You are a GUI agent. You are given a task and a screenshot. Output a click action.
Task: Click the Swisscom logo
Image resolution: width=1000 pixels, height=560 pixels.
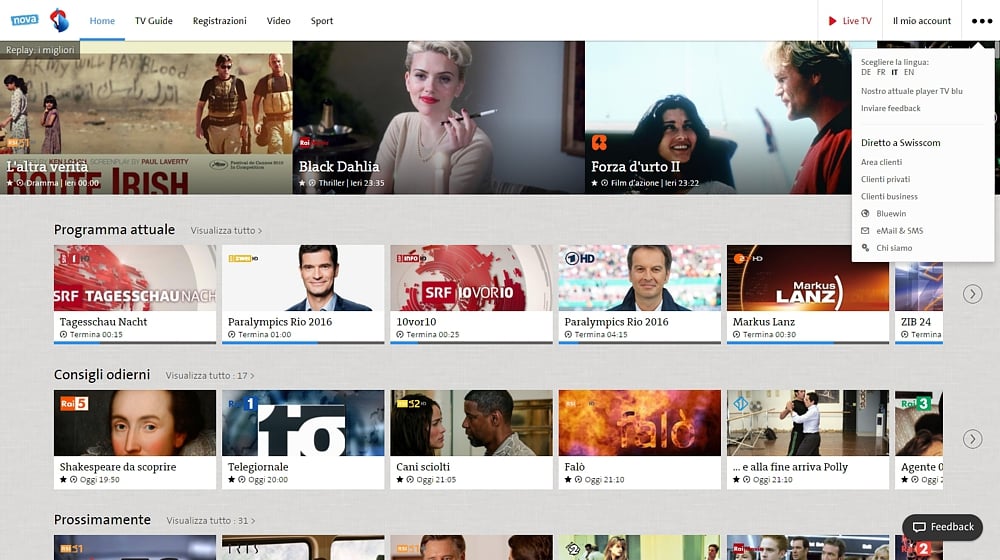(59, 20)
